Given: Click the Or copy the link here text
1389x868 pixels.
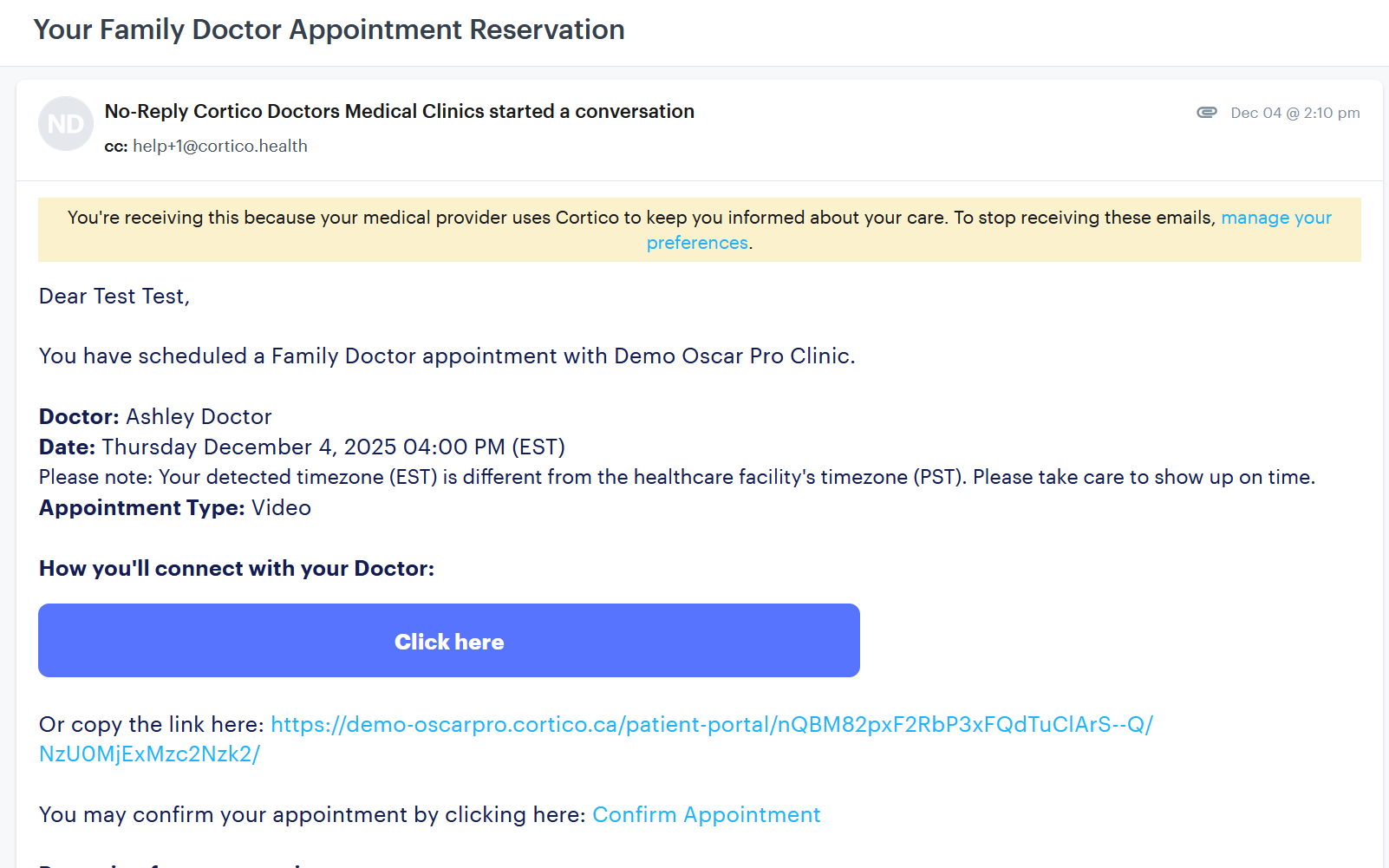Looking at the screenshot, I should tap(152, 725).
